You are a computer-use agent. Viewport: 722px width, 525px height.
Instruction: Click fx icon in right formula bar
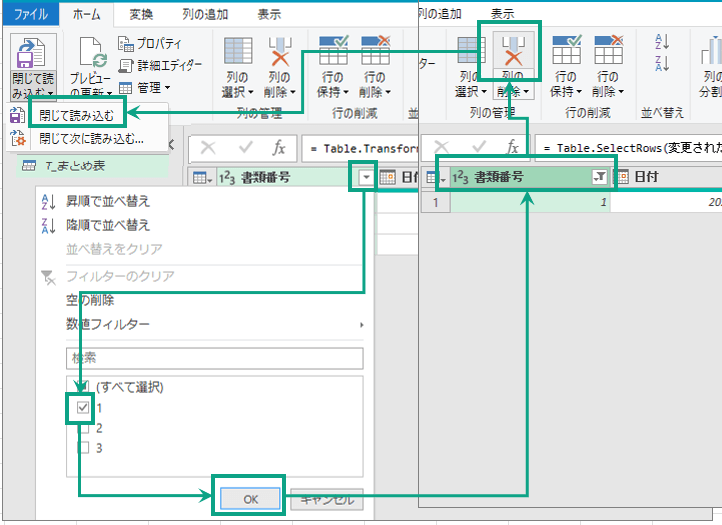pyautogui.click(x=512, y=147)
